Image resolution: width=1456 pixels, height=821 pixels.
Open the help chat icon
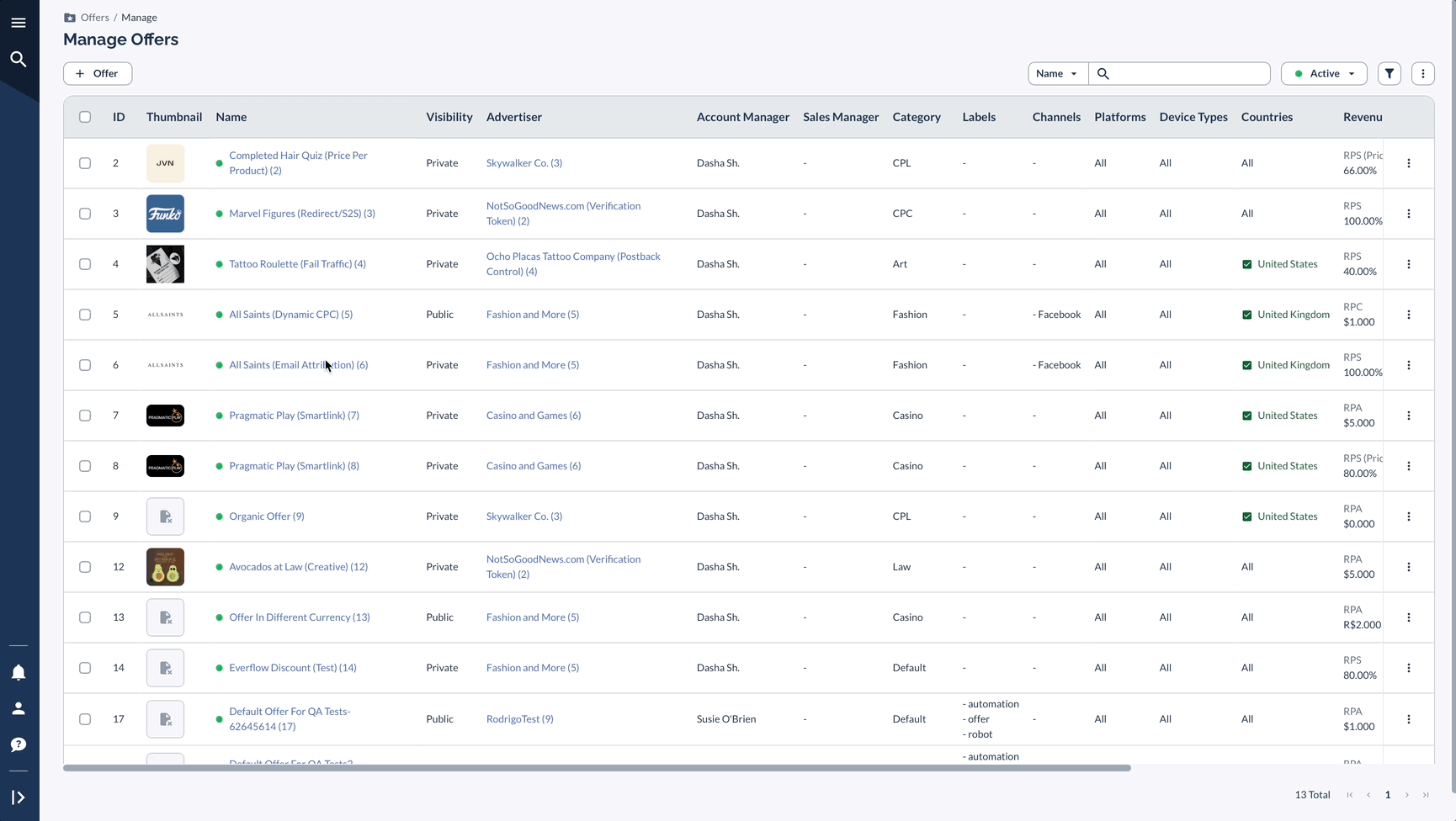(x=19, y=744)
